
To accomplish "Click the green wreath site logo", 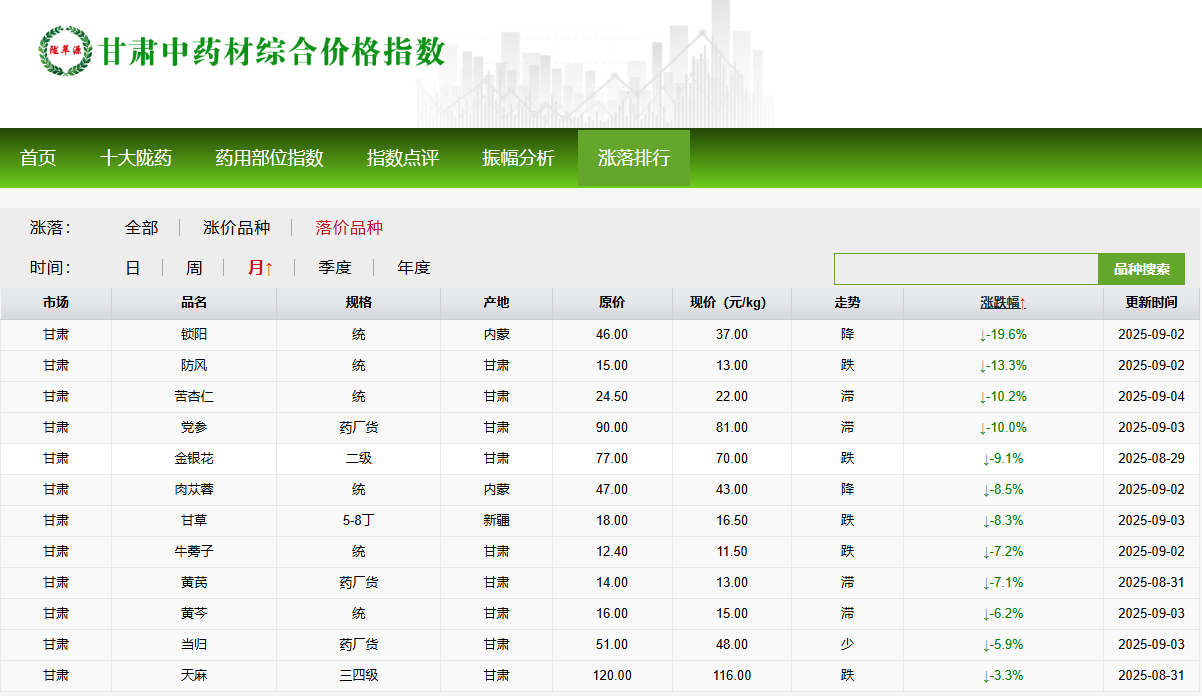I will tap(64, 51).
